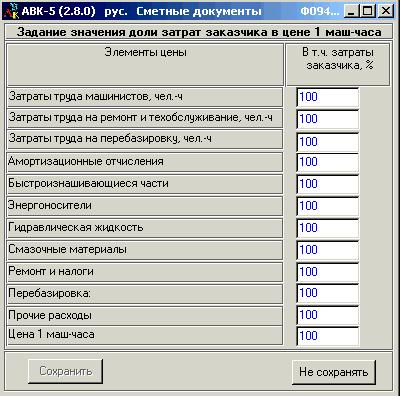The image size is (400, 396).
Task: Select the 'Смазочные материалы' label
Action: [145, 250]
